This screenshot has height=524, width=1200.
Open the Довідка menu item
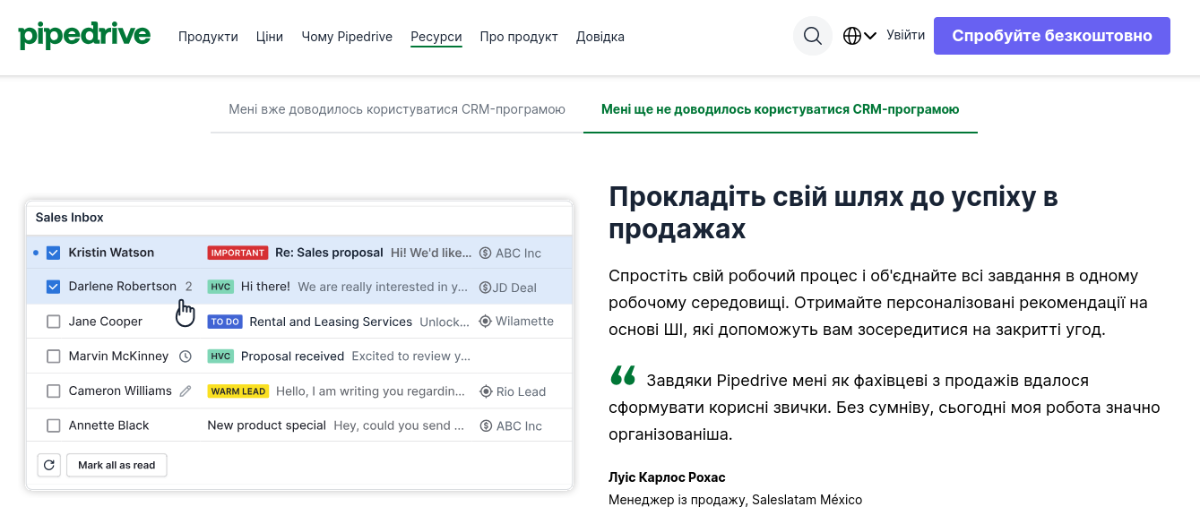[x=600, y=36]
